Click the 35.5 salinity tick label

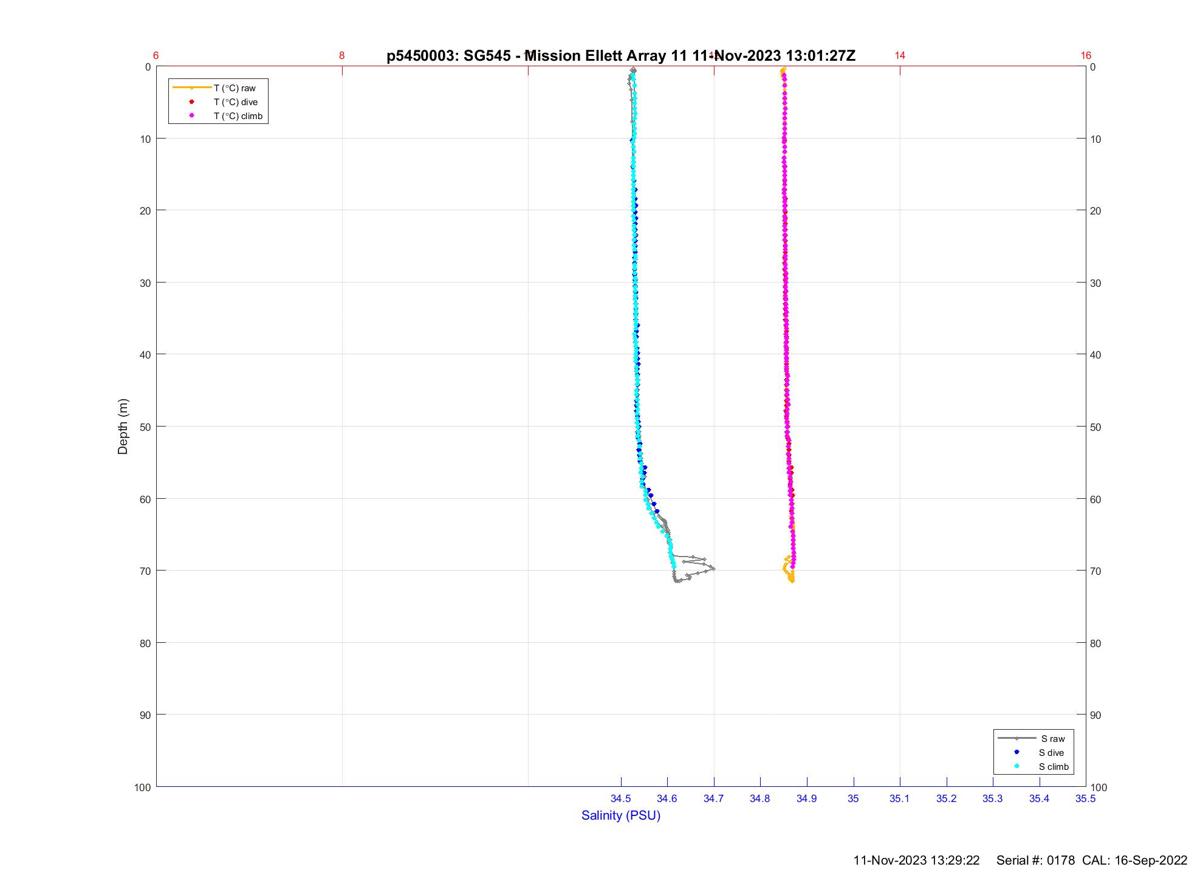[x=1085, y=798]
